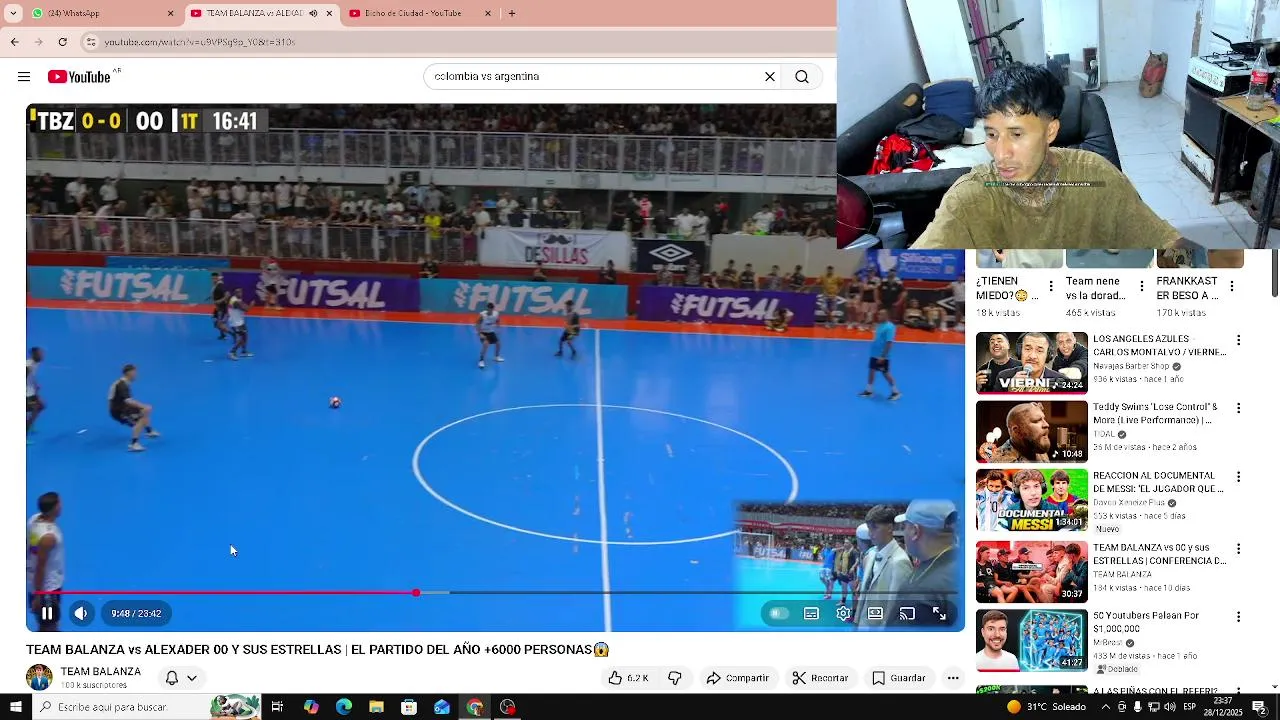The width and height of the screenshot is (1280, 720).
Task: Mute the video player volume icon
Action: coord(81,614)
